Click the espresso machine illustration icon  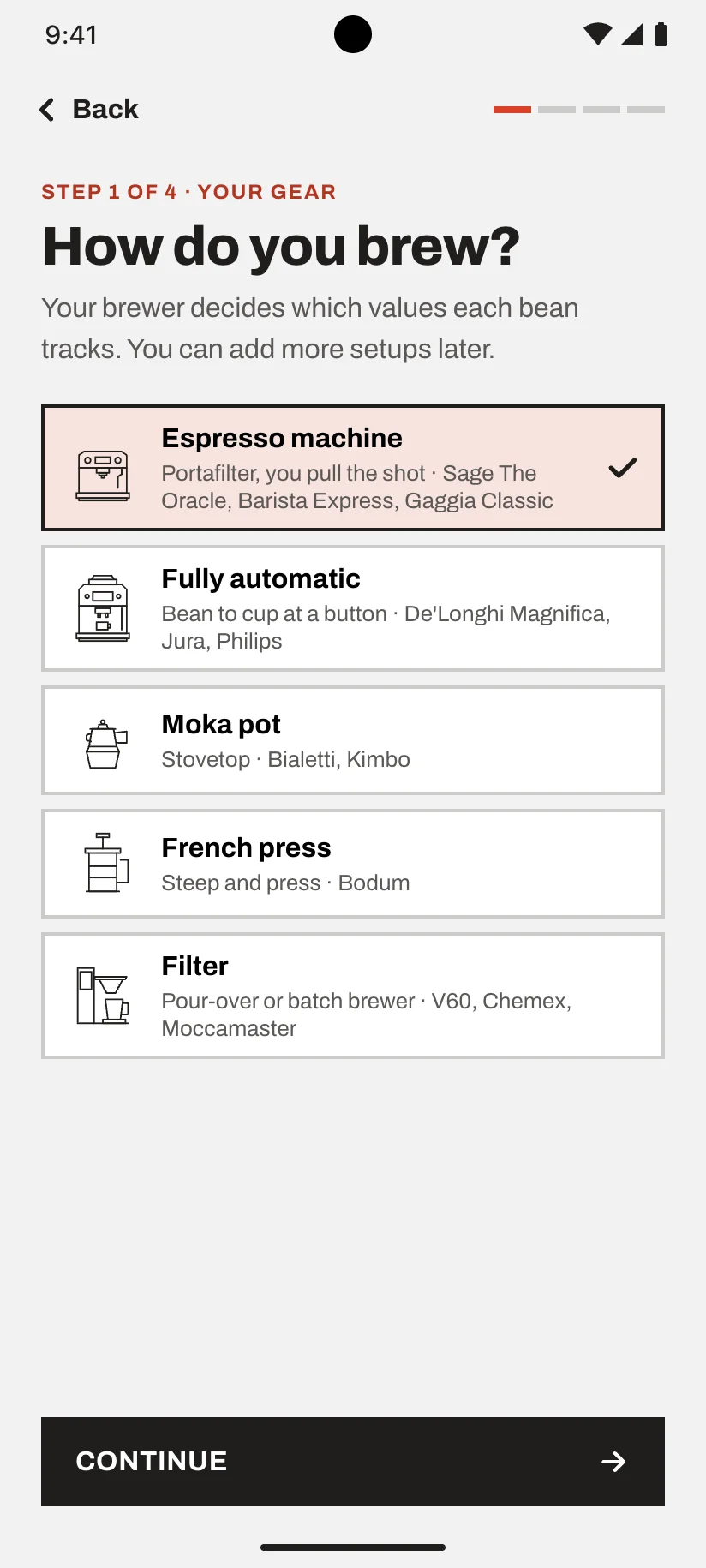point(103,476)
